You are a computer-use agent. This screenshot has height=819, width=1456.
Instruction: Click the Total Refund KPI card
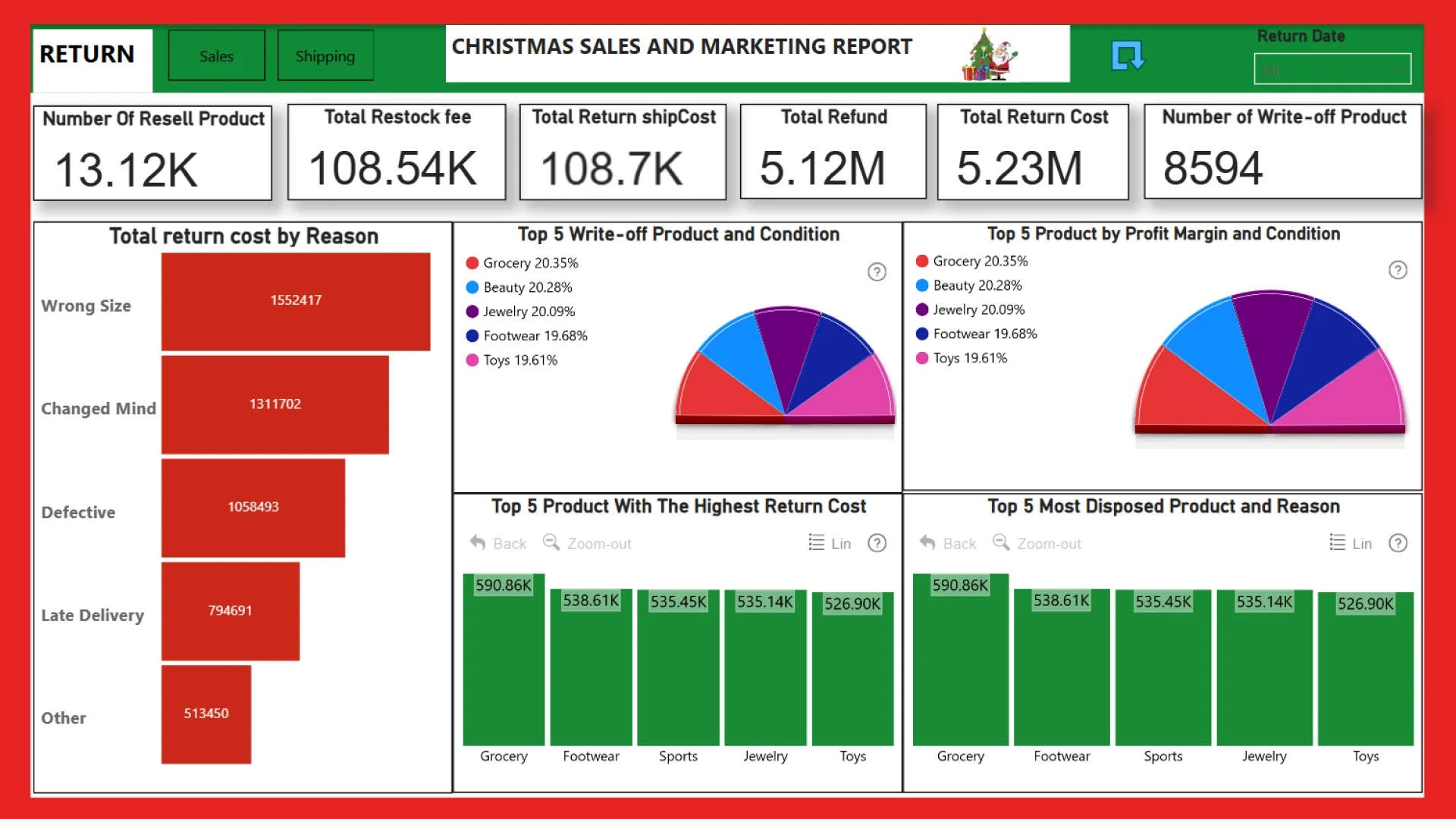[833, 152]
